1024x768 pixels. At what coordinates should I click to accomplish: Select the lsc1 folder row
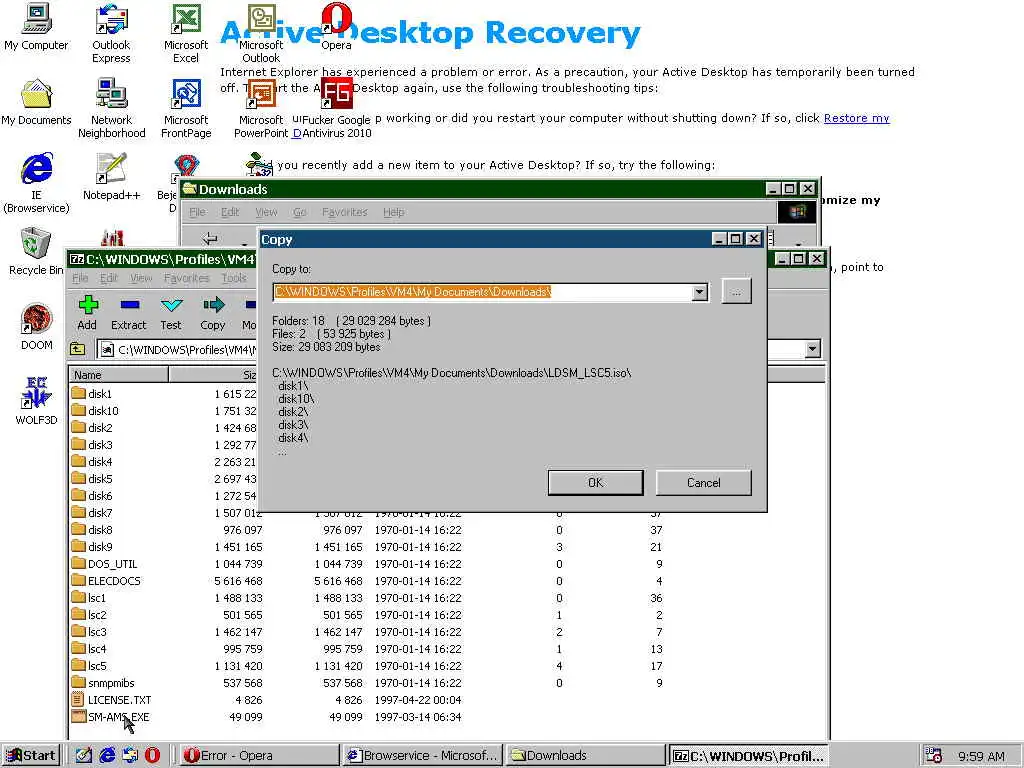point(366,598)
